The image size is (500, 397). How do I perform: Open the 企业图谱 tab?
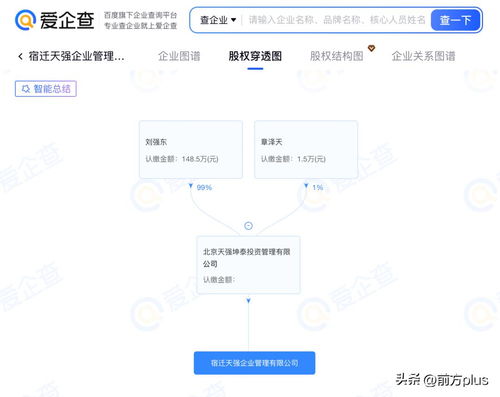pyautogui.click(x=179, y=56)
